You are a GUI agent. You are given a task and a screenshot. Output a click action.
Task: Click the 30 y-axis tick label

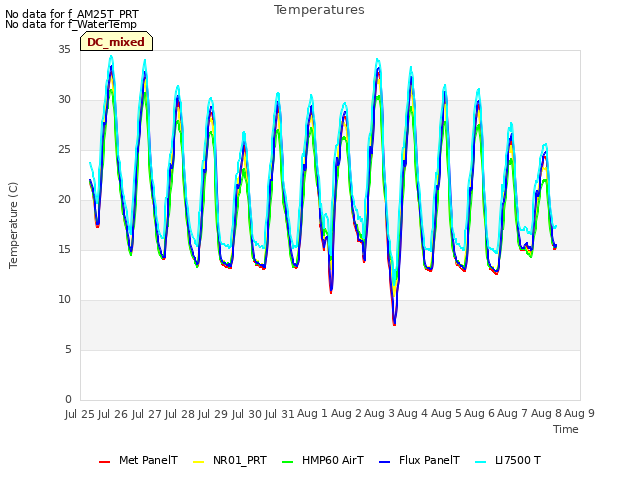point(64,100)
